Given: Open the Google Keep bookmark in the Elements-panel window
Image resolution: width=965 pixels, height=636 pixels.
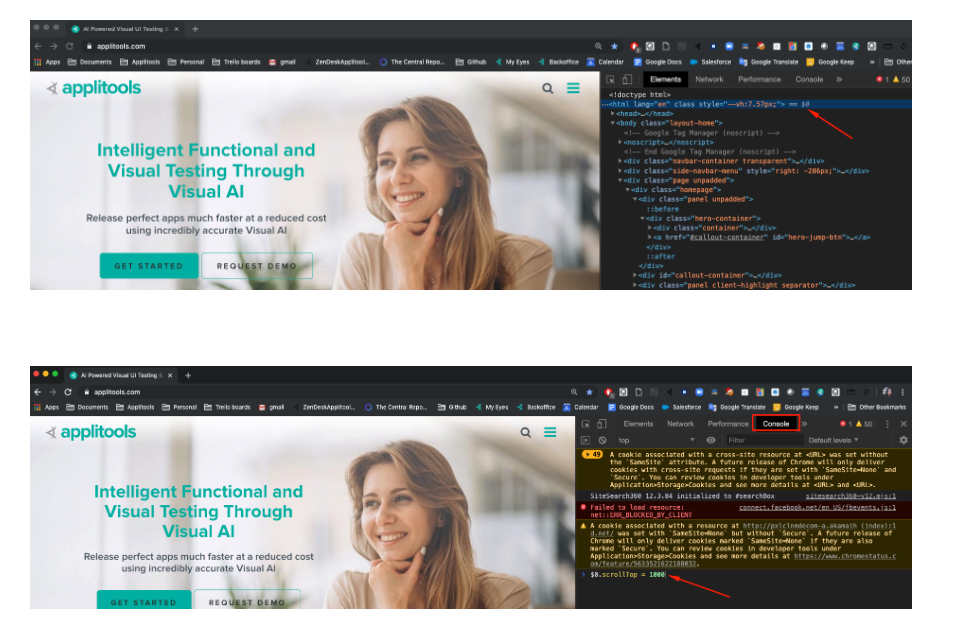Looking at the screenshot, I should click(x=830, y=62).
